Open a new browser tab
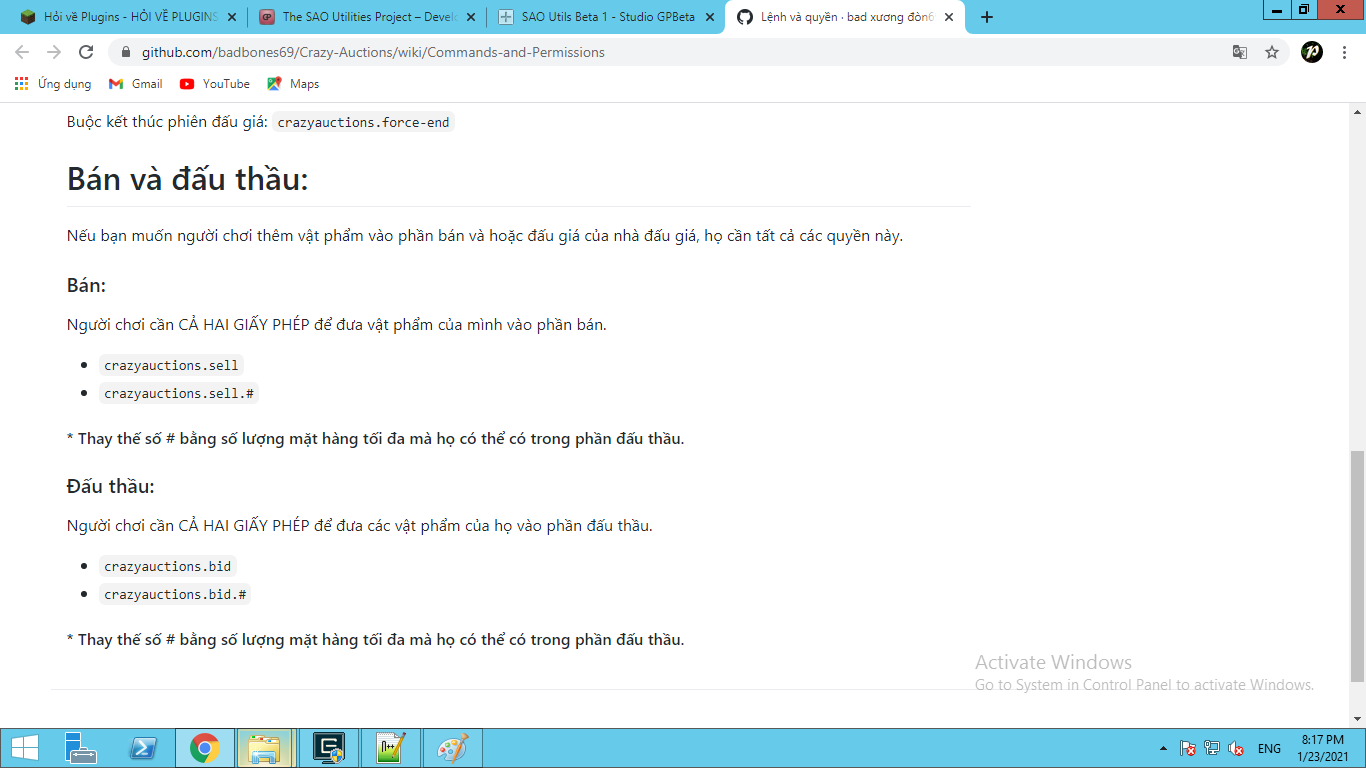Viewport: 1366px width, 768px height. click(987, 17)
